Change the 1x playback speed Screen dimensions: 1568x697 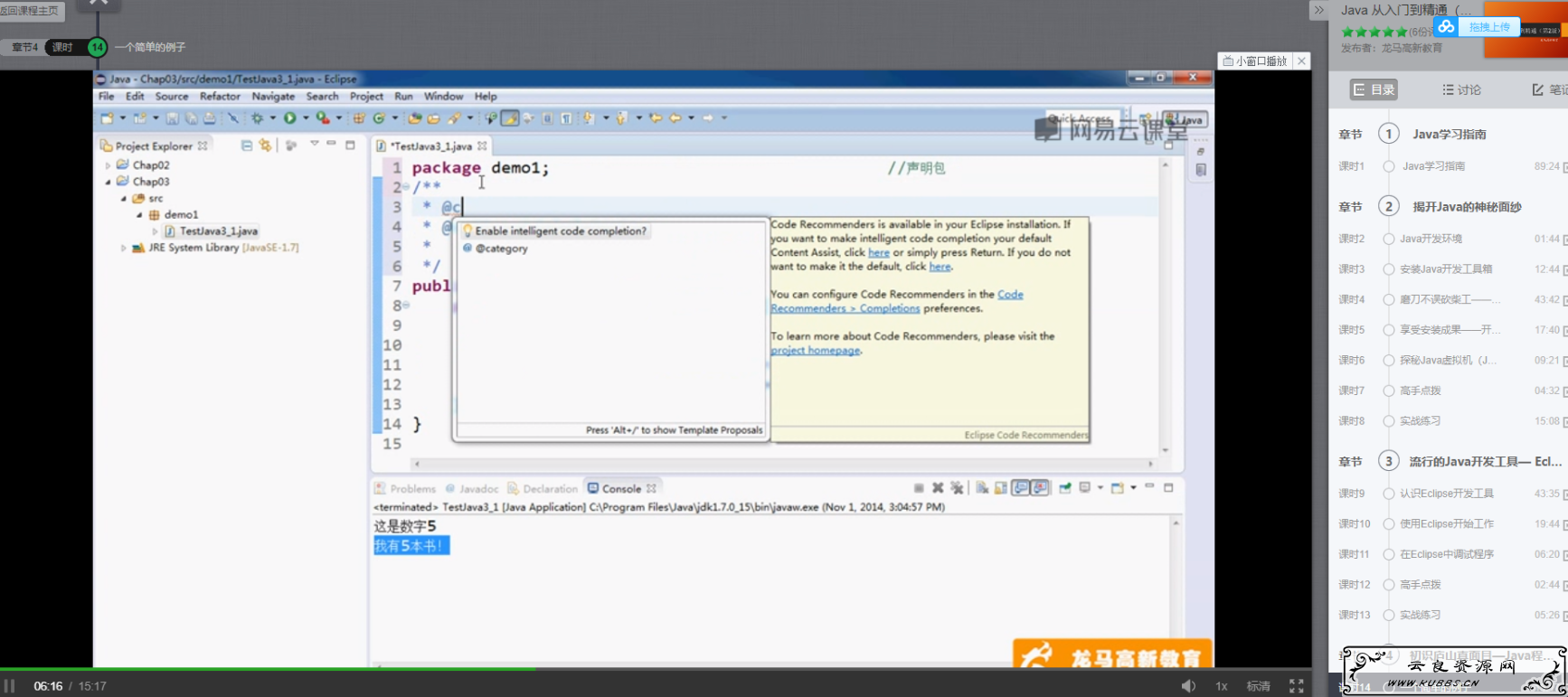pyautogui.click(x=1222, y=686)
